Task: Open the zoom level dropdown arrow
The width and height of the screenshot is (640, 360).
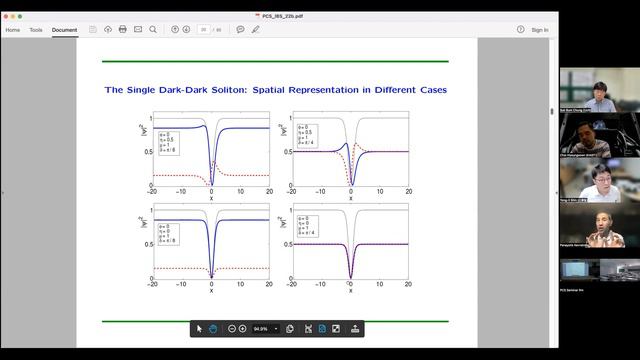Action: 276,329
